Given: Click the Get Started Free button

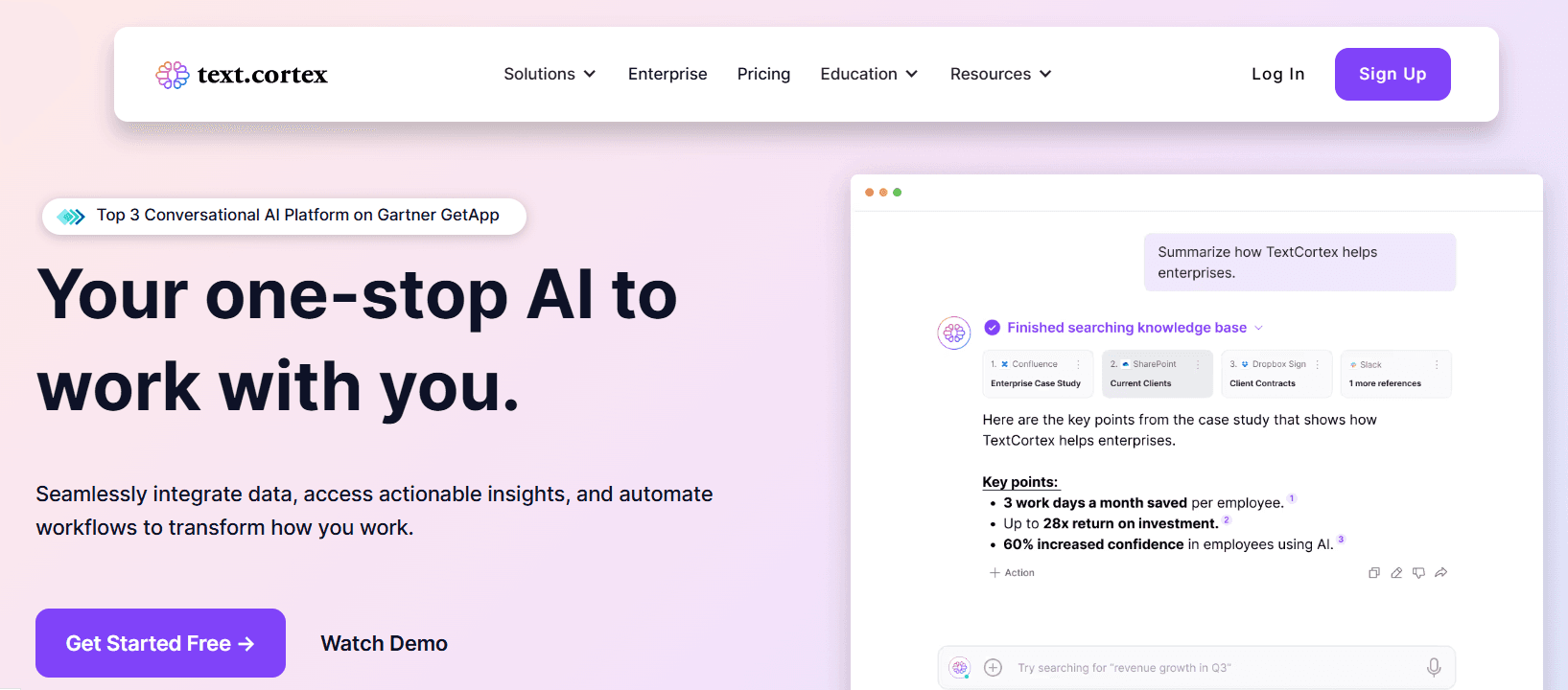Looking at the screenshot, I should (x=160, y=643).
